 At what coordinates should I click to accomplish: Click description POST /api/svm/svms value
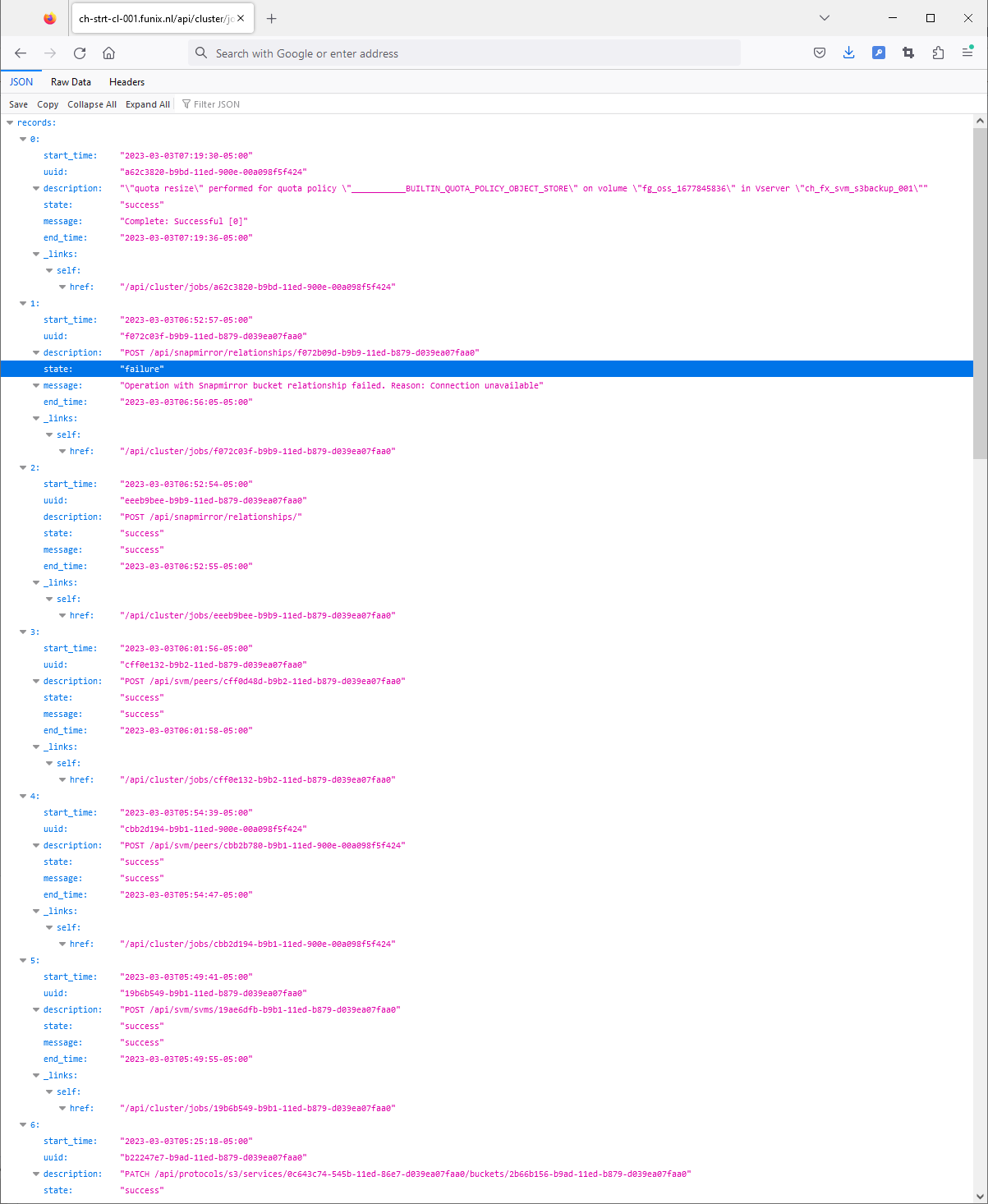(260, 1009)
